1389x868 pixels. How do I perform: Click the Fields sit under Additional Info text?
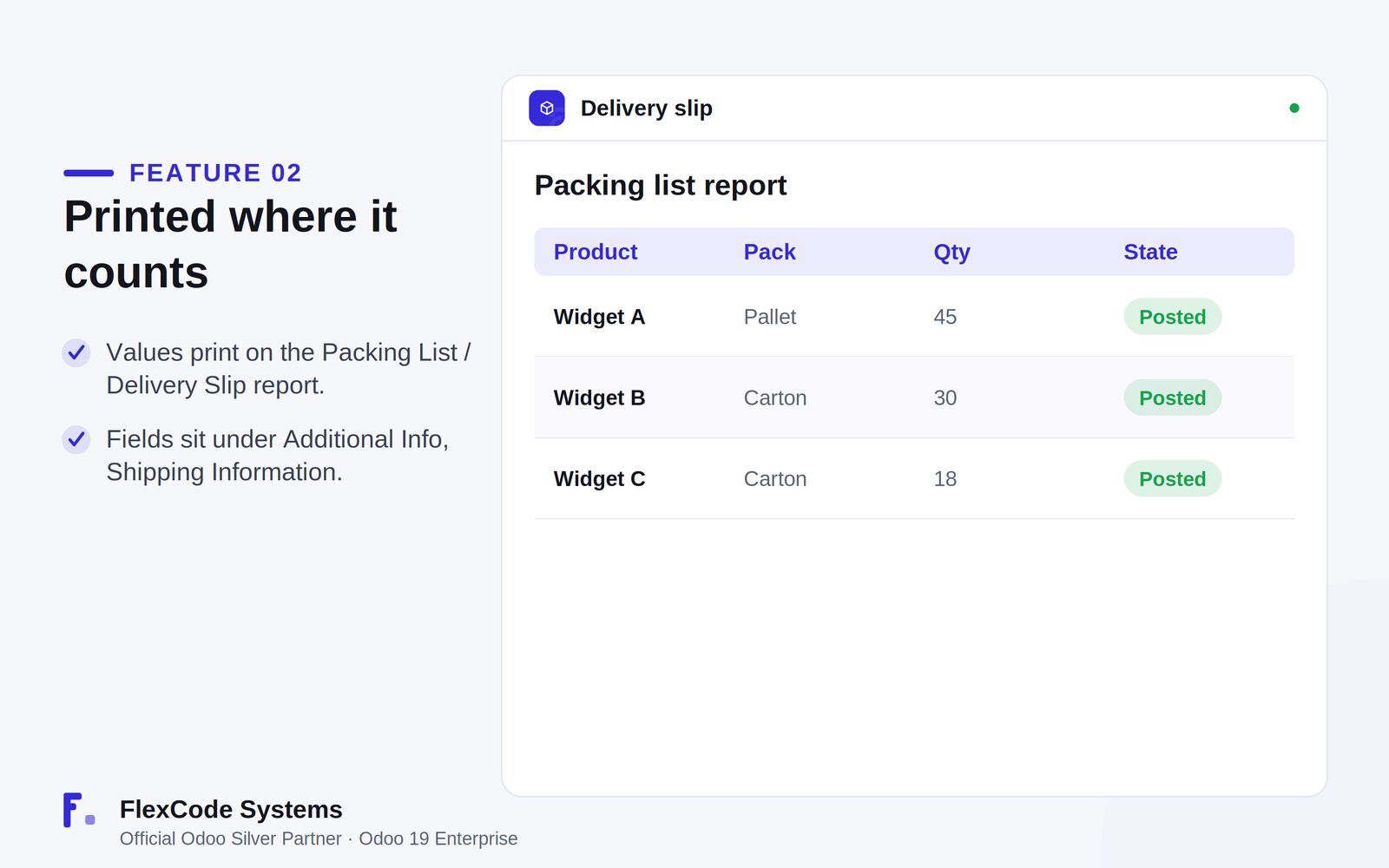click(277, 456)
